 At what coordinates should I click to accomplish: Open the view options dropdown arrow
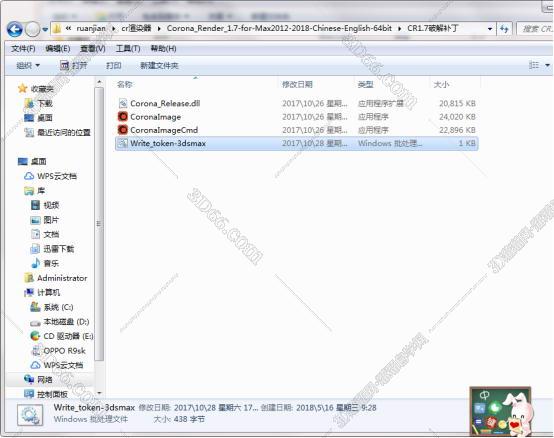pos(547,65)
